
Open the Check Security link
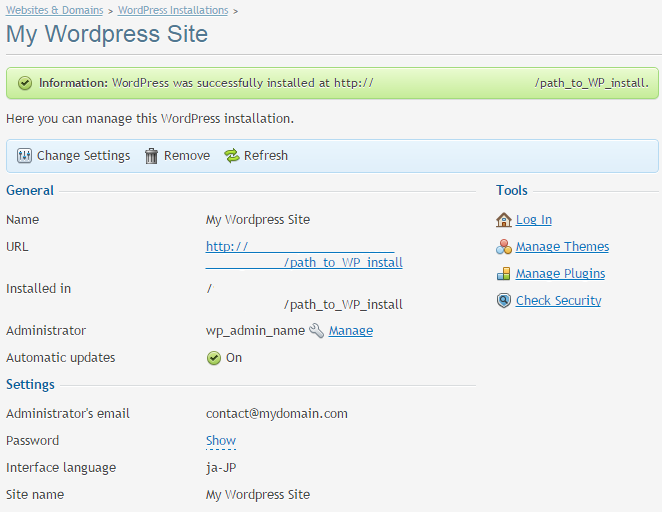(558, 301)
